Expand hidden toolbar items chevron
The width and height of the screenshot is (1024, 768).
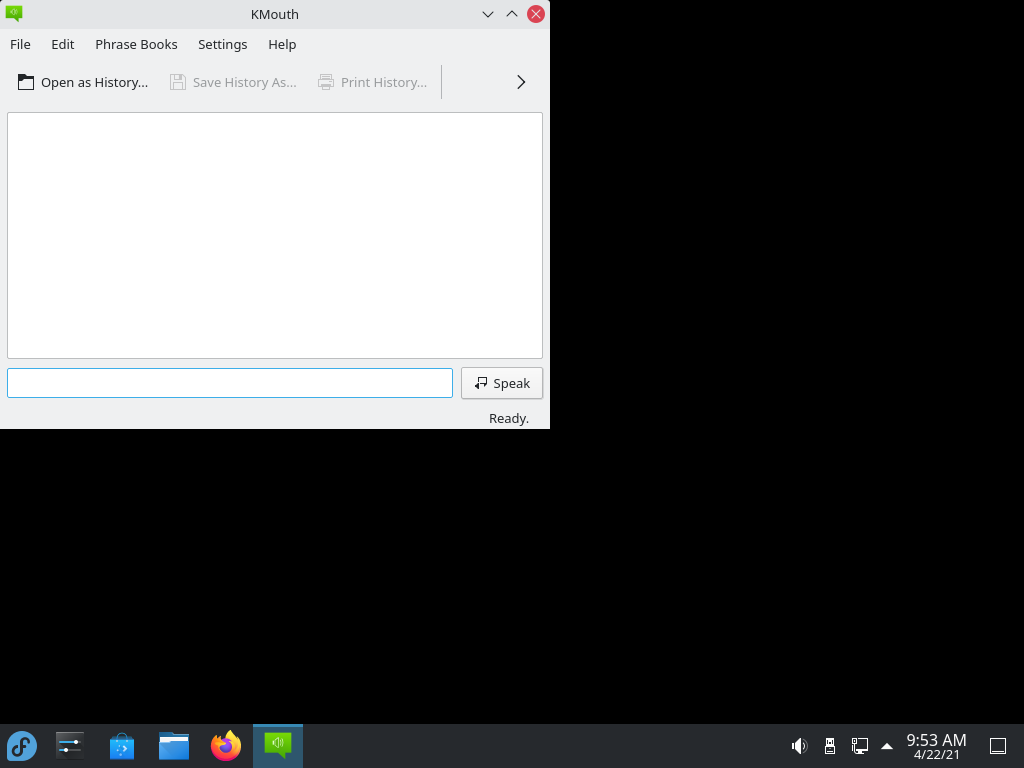(x=521, y=82)
